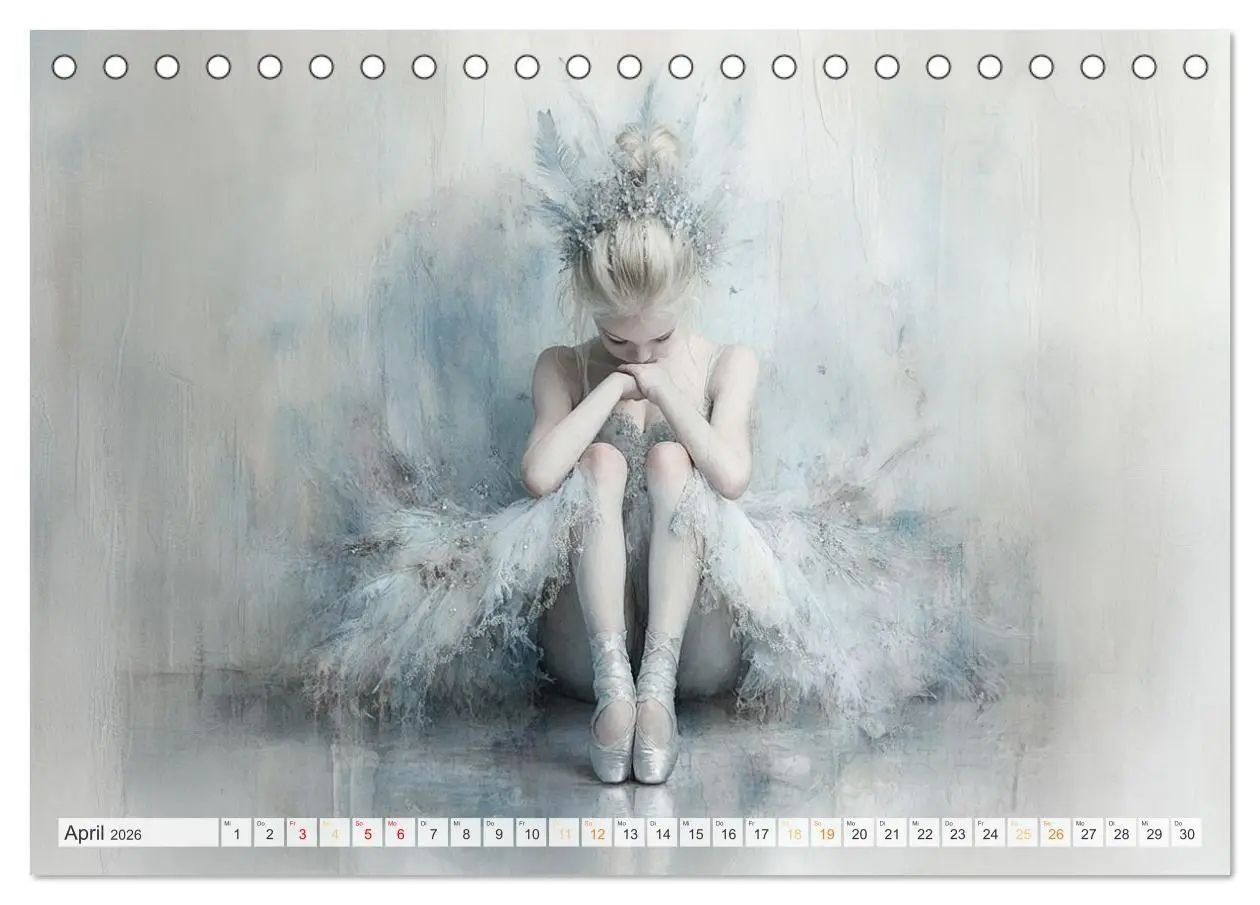Click day 30 (Do) cell
This screenshot has width=1260, height=905.
coord(1187,833)
